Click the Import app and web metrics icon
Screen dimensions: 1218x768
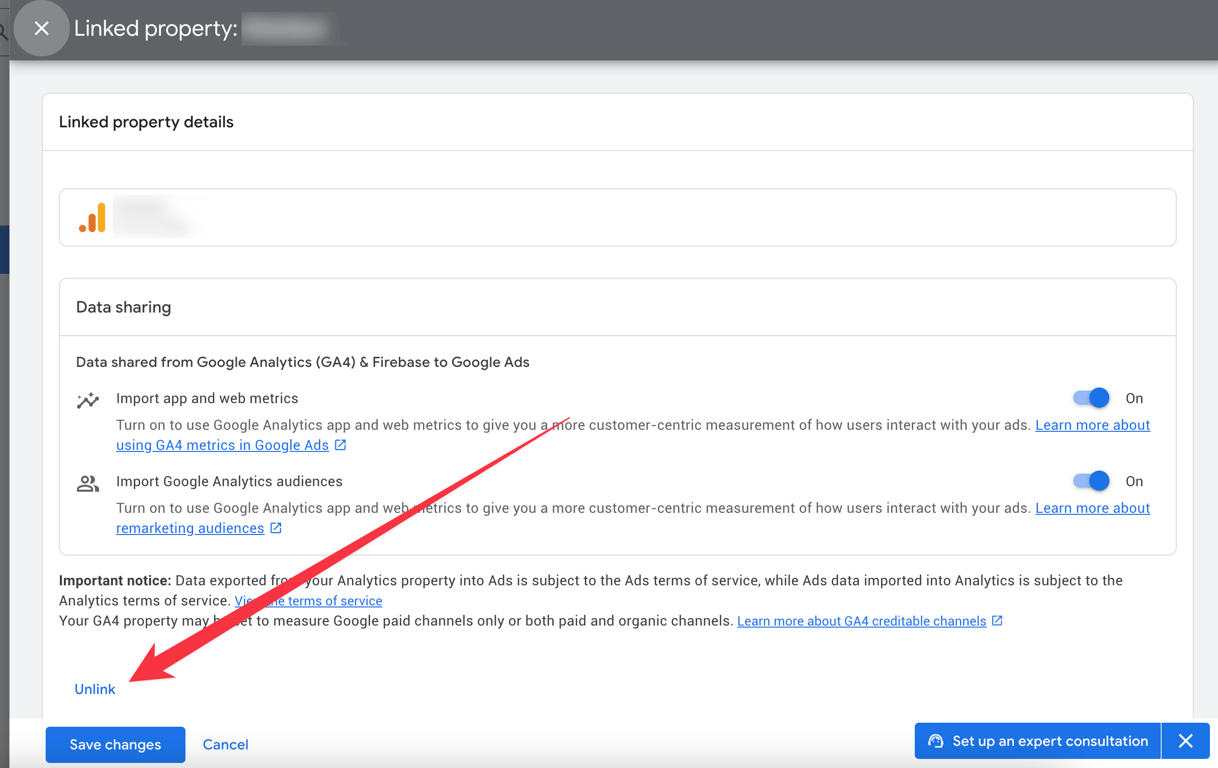88,400
